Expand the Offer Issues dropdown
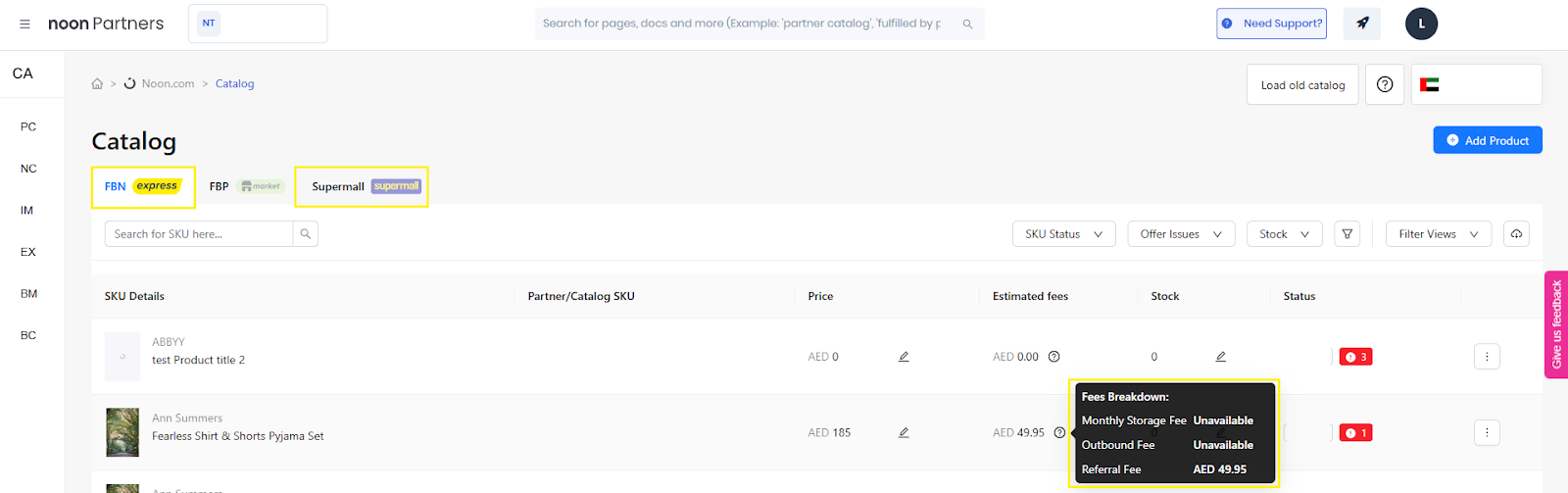1568x493 pixels. 1181,234
